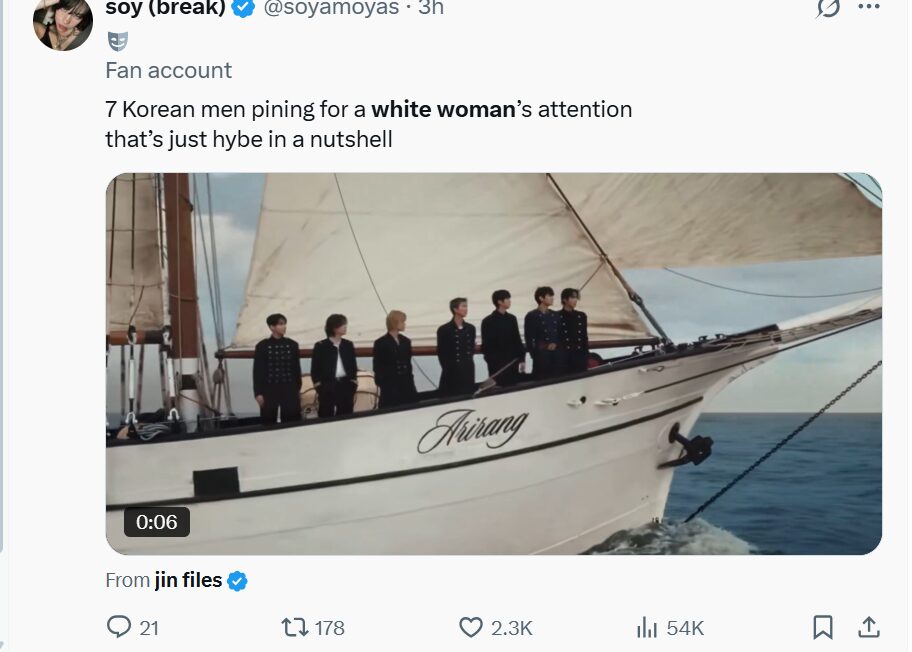Click the verified badge next to jin files
Viewport: 912px width, 652px height.
point(237,580)
